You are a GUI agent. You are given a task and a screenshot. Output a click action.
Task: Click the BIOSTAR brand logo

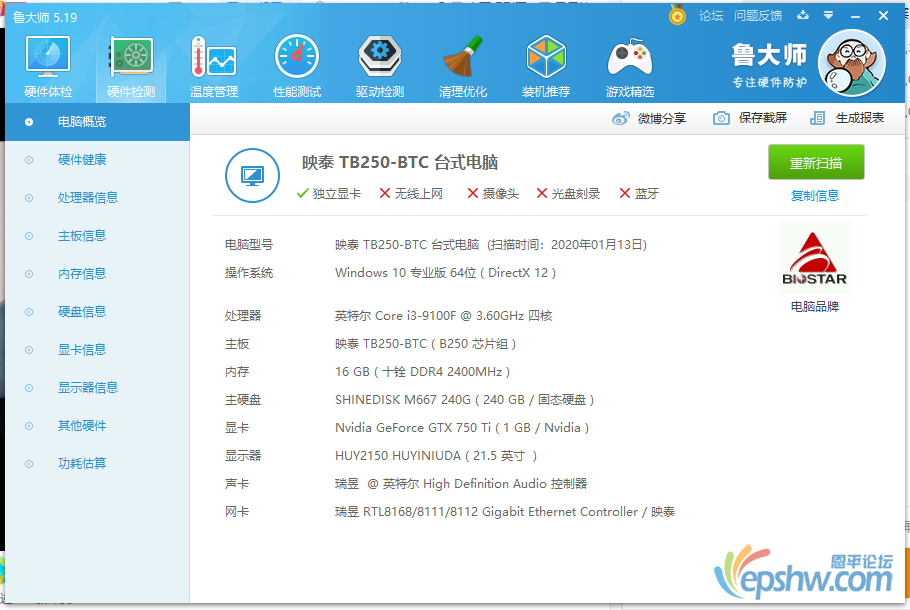pyautogui.click(x=815, y=259)
